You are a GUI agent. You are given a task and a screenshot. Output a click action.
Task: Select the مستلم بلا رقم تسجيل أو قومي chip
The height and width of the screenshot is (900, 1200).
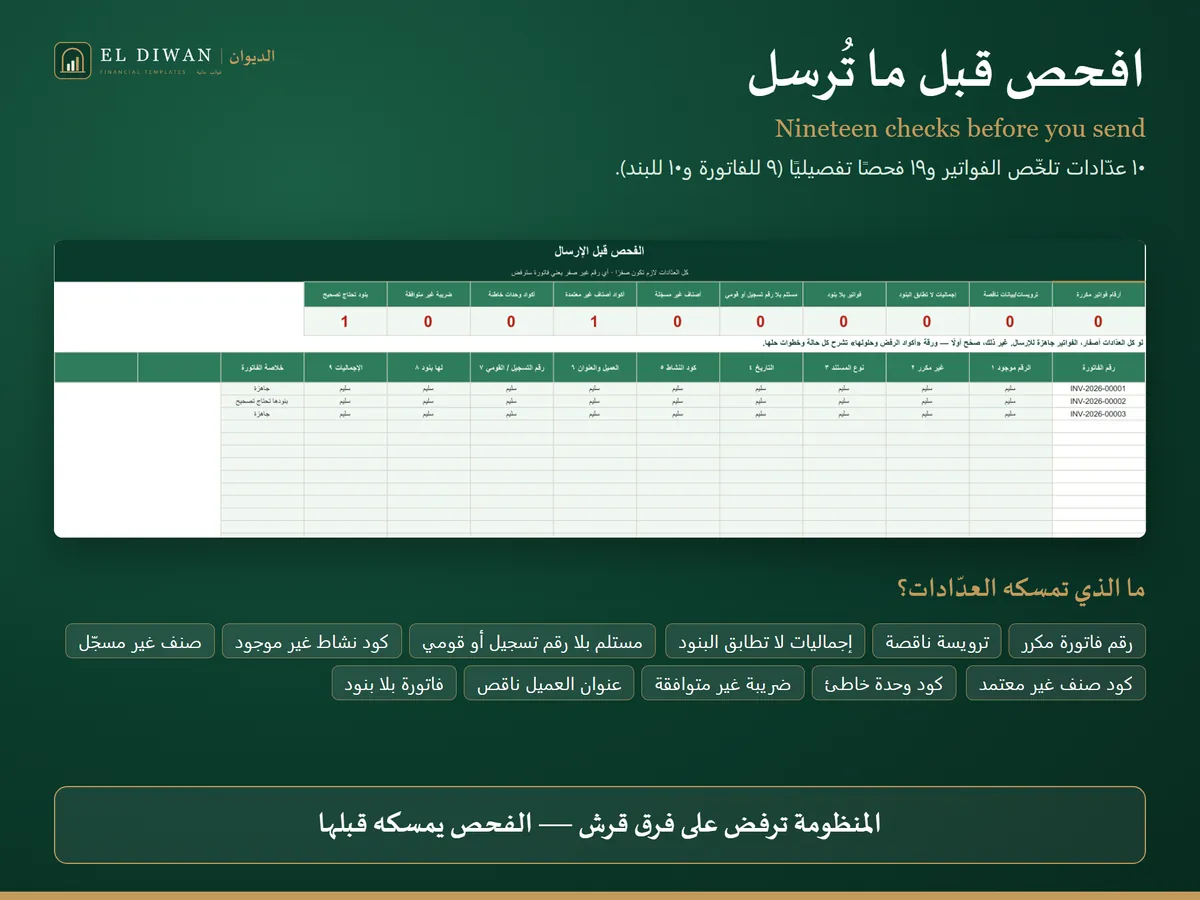(x=533, y=641)
